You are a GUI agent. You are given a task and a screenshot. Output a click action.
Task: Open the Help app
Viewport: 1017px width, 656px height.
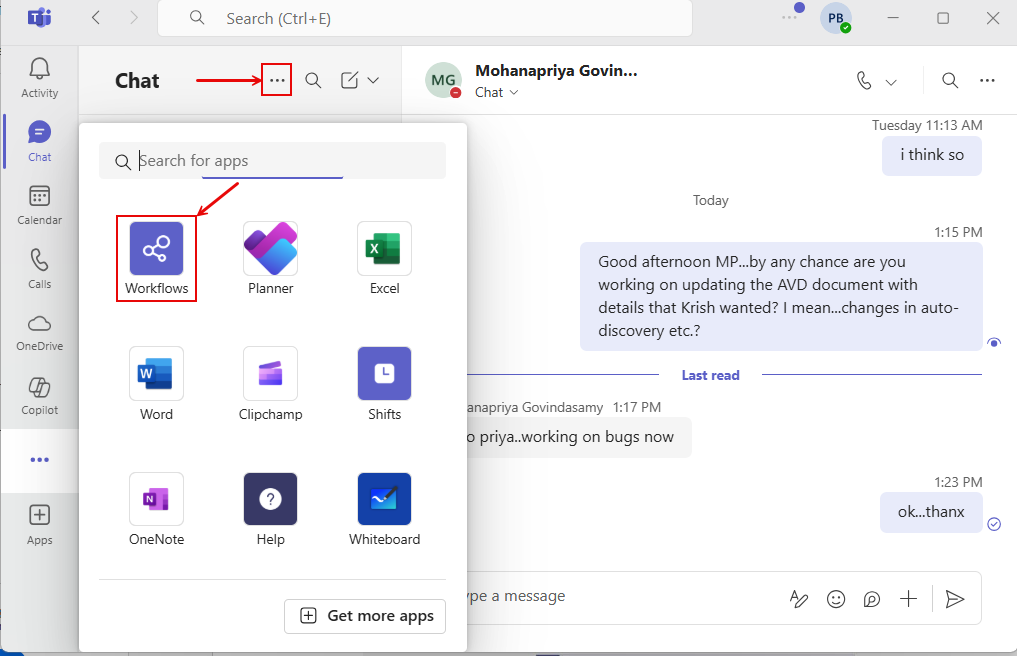pyautogui.click(x=270, y=499)
